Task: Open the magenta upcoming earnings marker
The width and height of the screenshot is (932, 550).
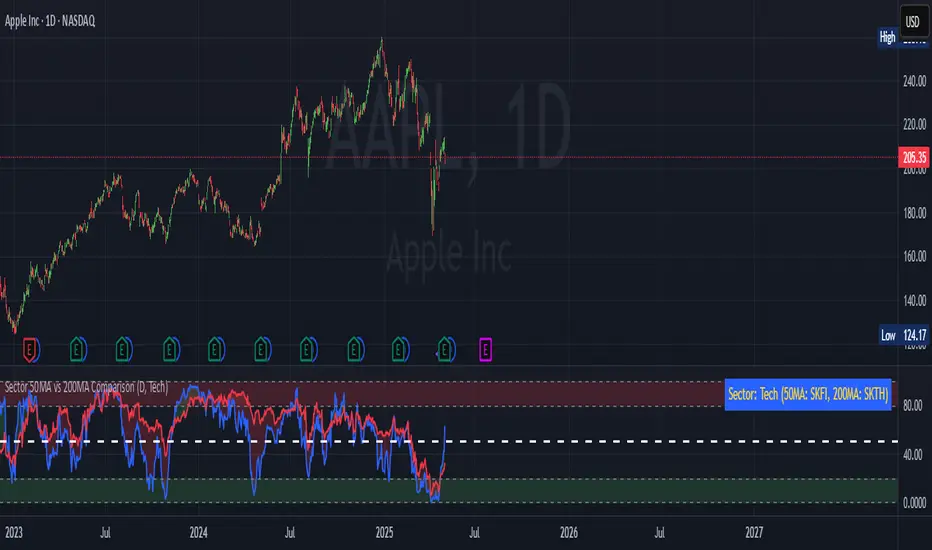Action: tap(485, 350)
